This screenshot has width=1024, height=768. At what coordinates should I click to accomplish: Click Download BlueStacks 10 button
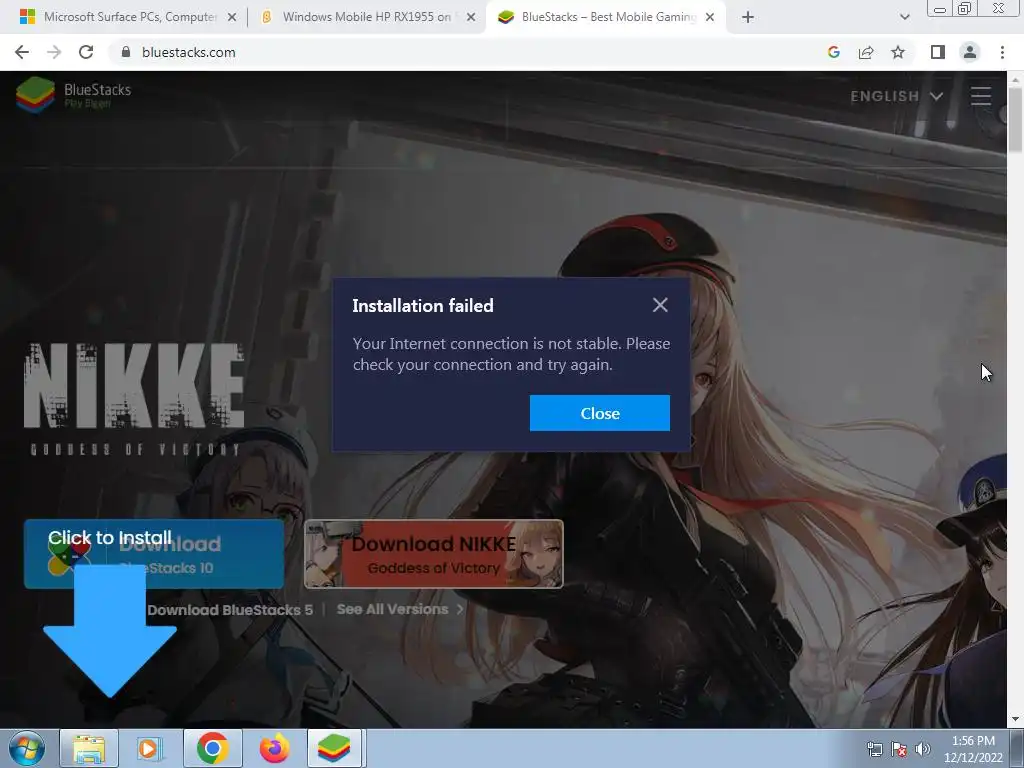point(154,554)
